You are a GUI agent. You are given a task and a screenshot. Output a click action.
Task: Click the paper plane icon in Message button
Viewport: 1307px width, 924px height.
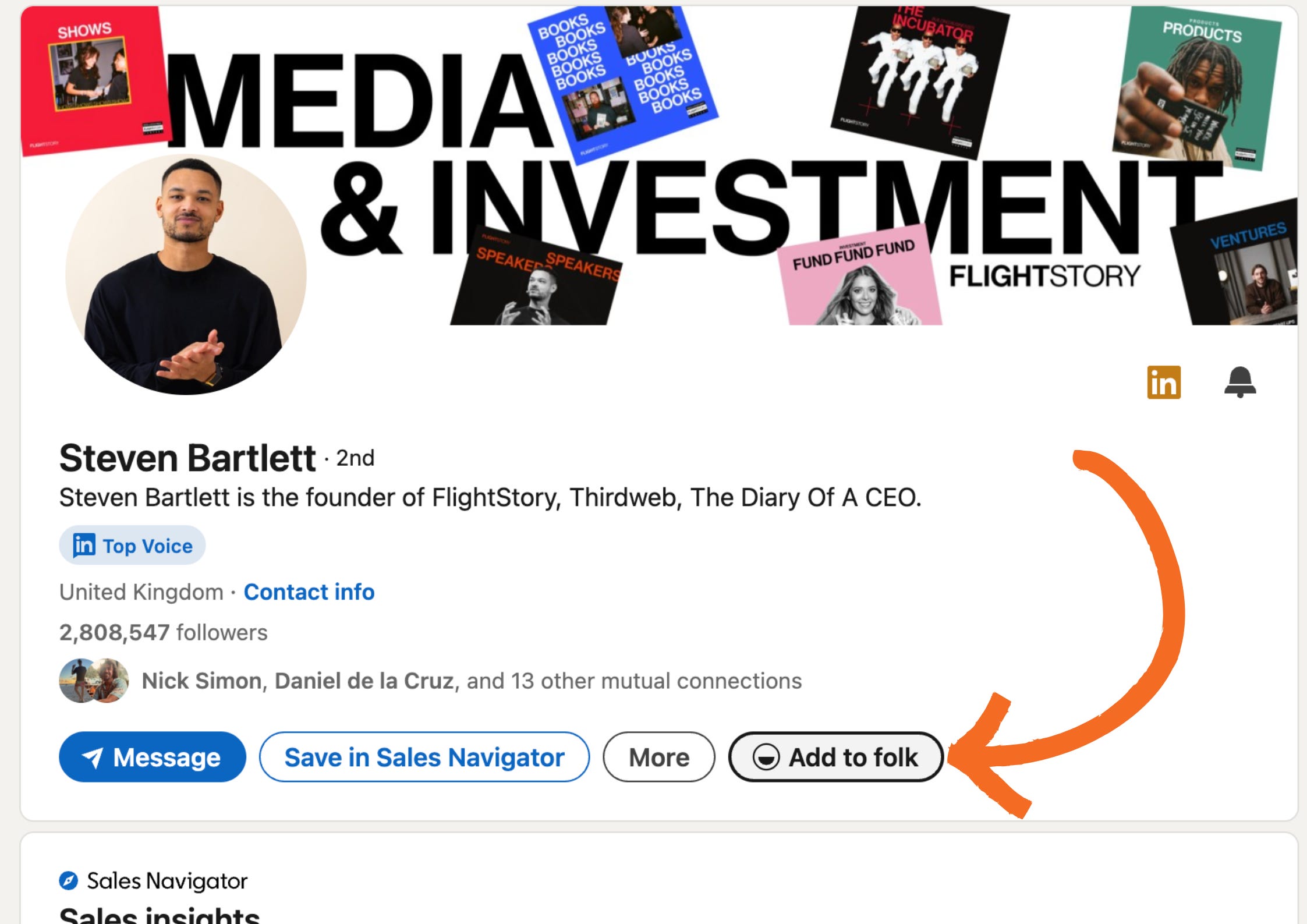click(93, 757)
